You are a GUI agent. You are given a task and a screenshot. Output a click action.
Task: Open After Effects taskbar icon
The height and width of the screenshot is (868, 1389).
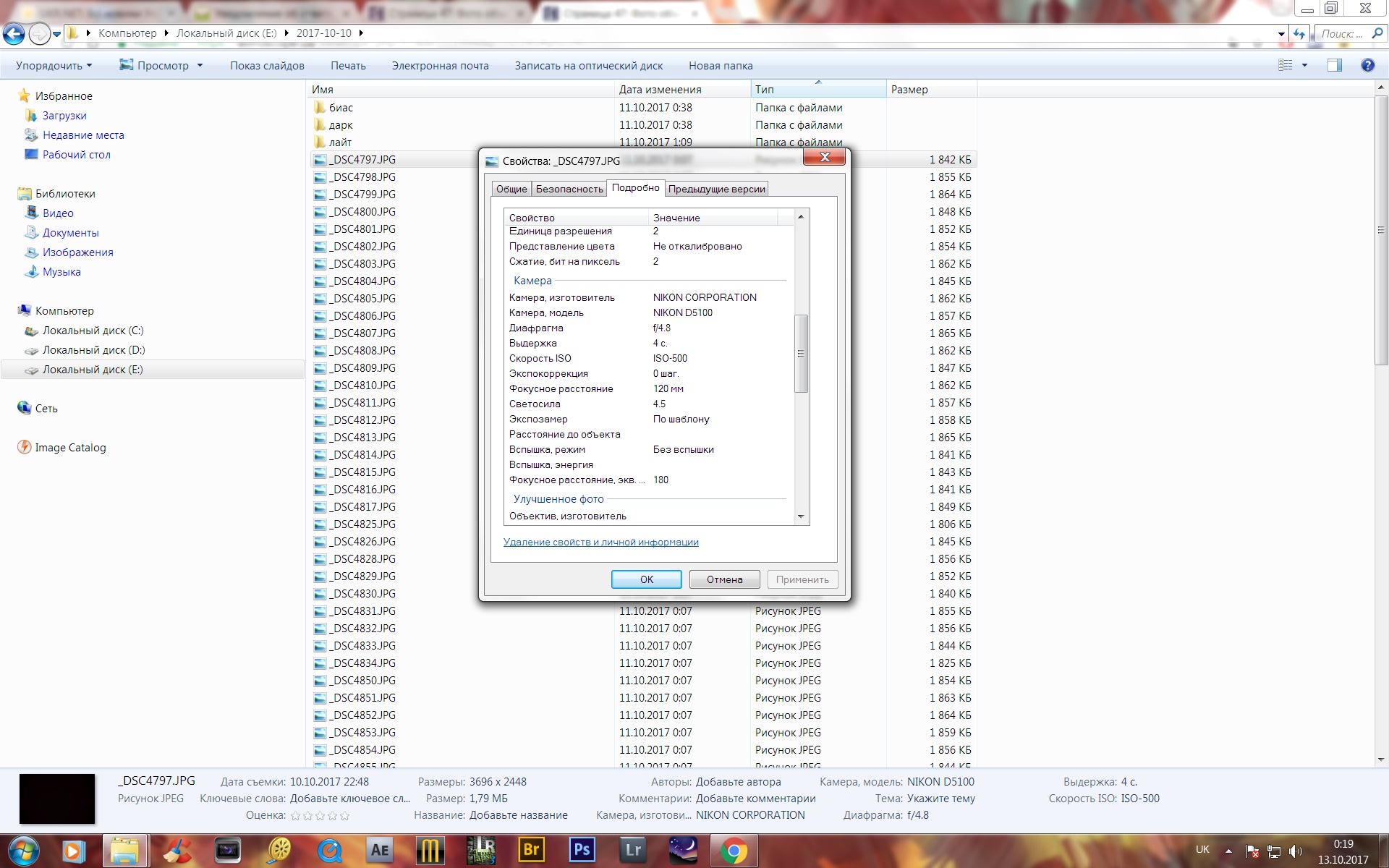pyautogui.click(x=379, y=850)
